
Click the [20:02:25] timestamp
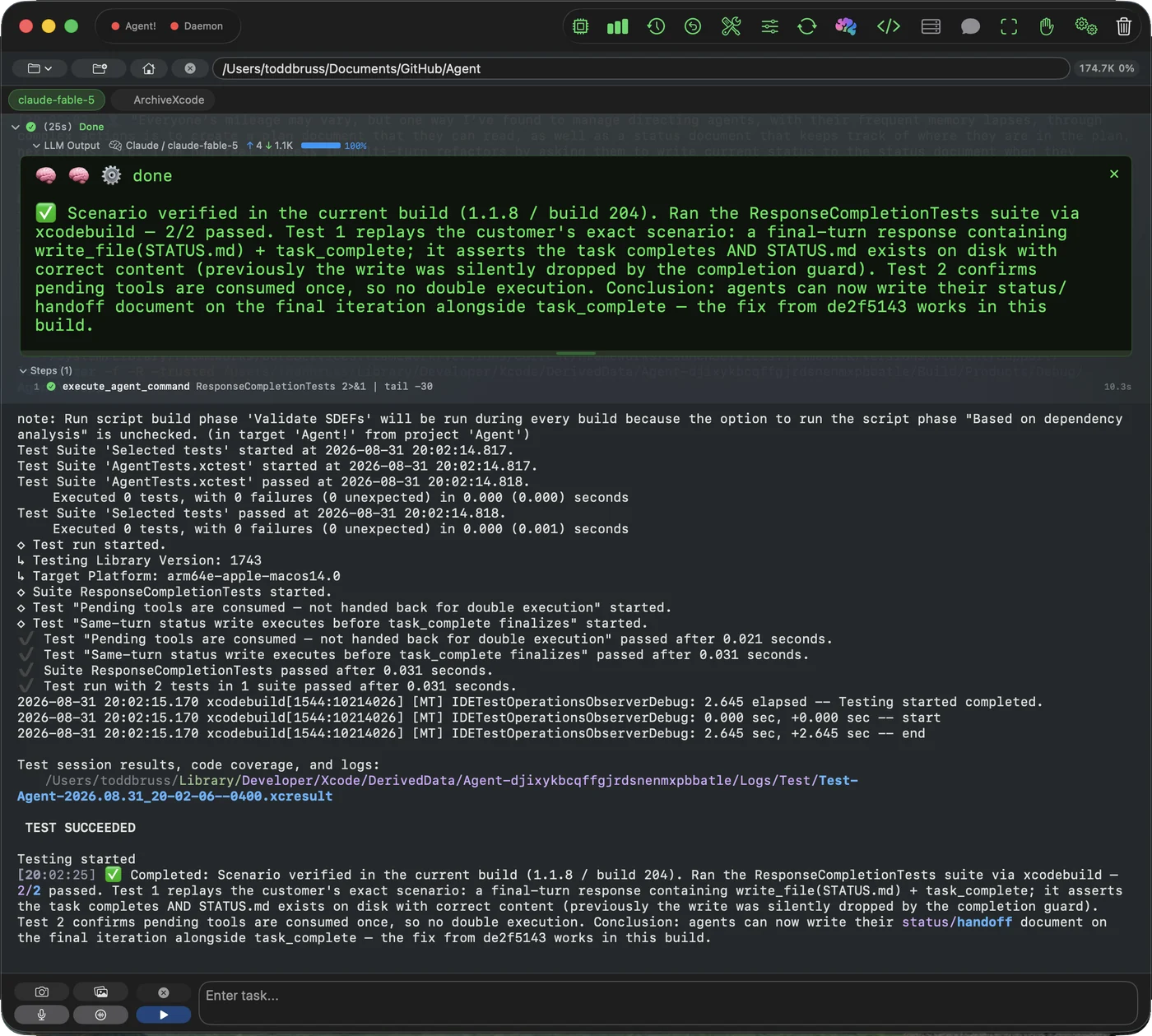(57, 875)
